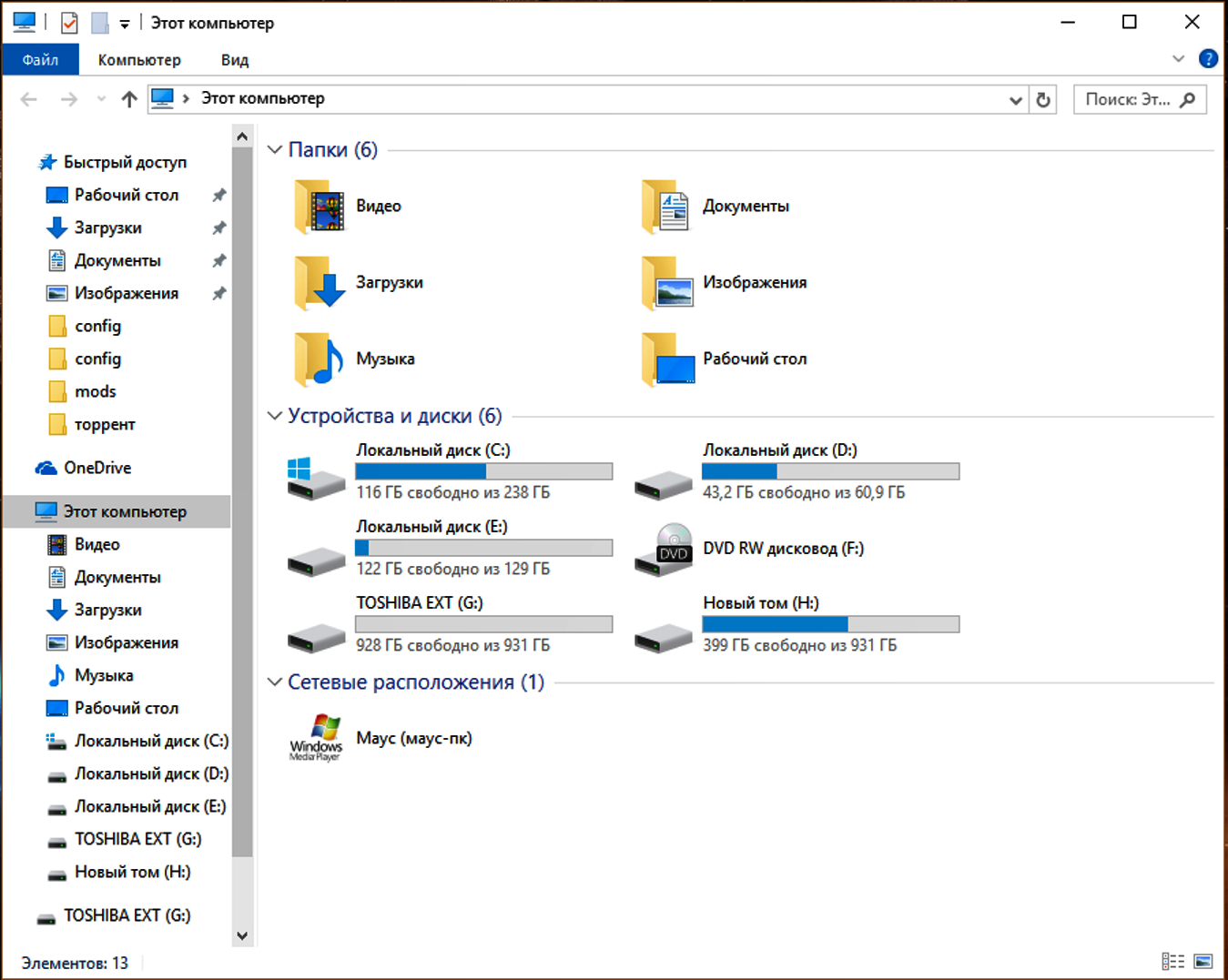Open the Маус (маус-пк) Windows Media Player icon

[316, 738]
